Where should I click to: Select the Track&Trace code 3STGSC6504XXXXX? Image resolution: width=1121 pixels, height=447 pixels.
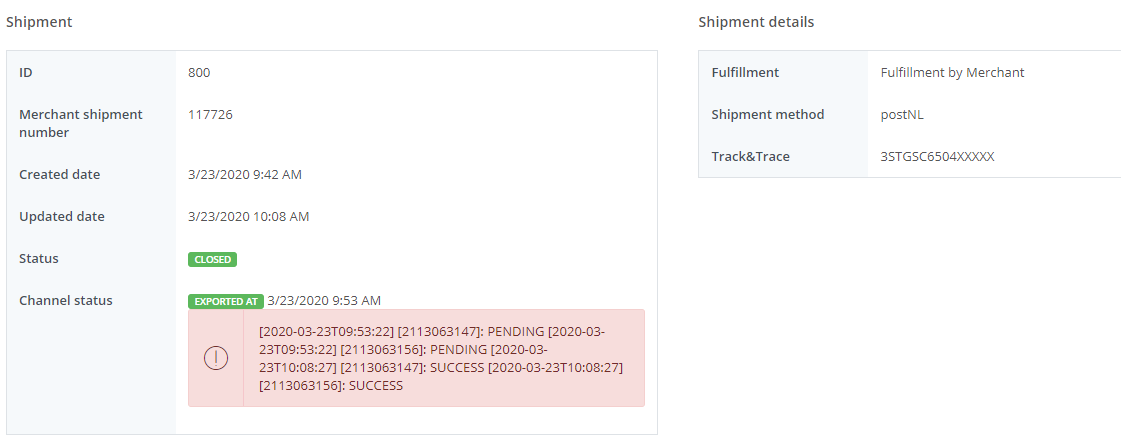937,157
